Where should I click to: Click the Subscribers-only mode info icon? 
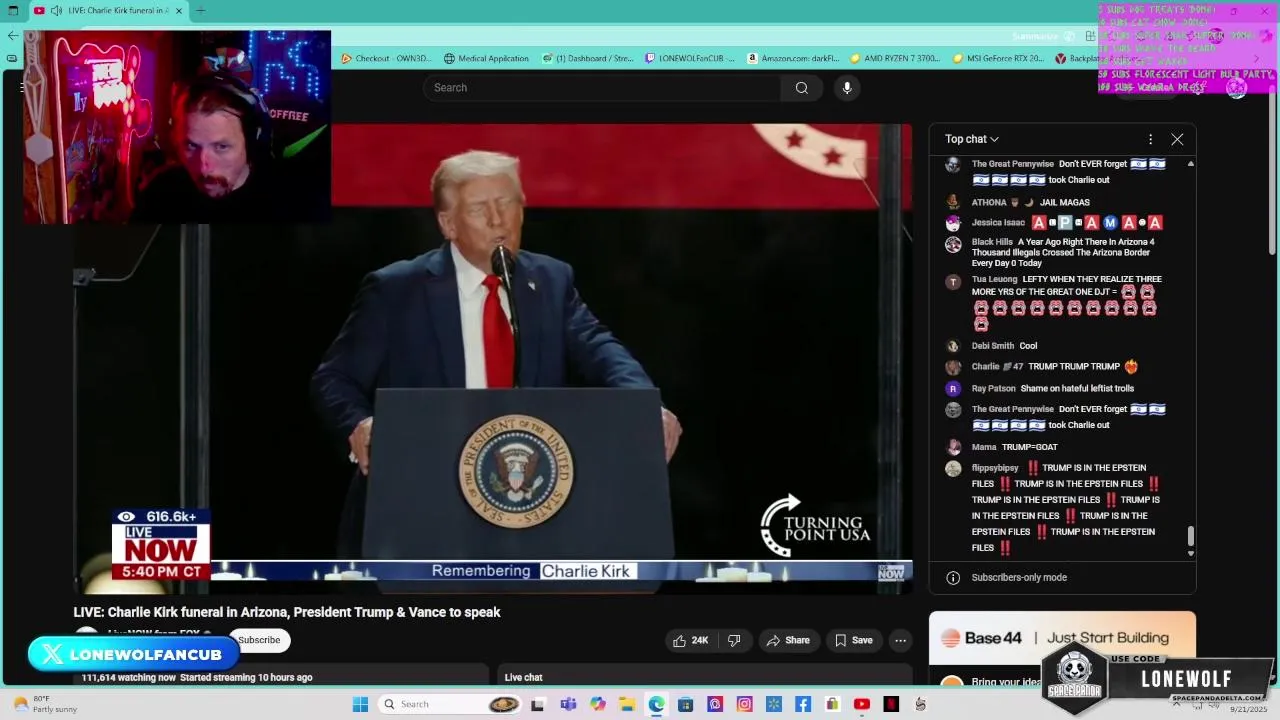click(953, 577)
